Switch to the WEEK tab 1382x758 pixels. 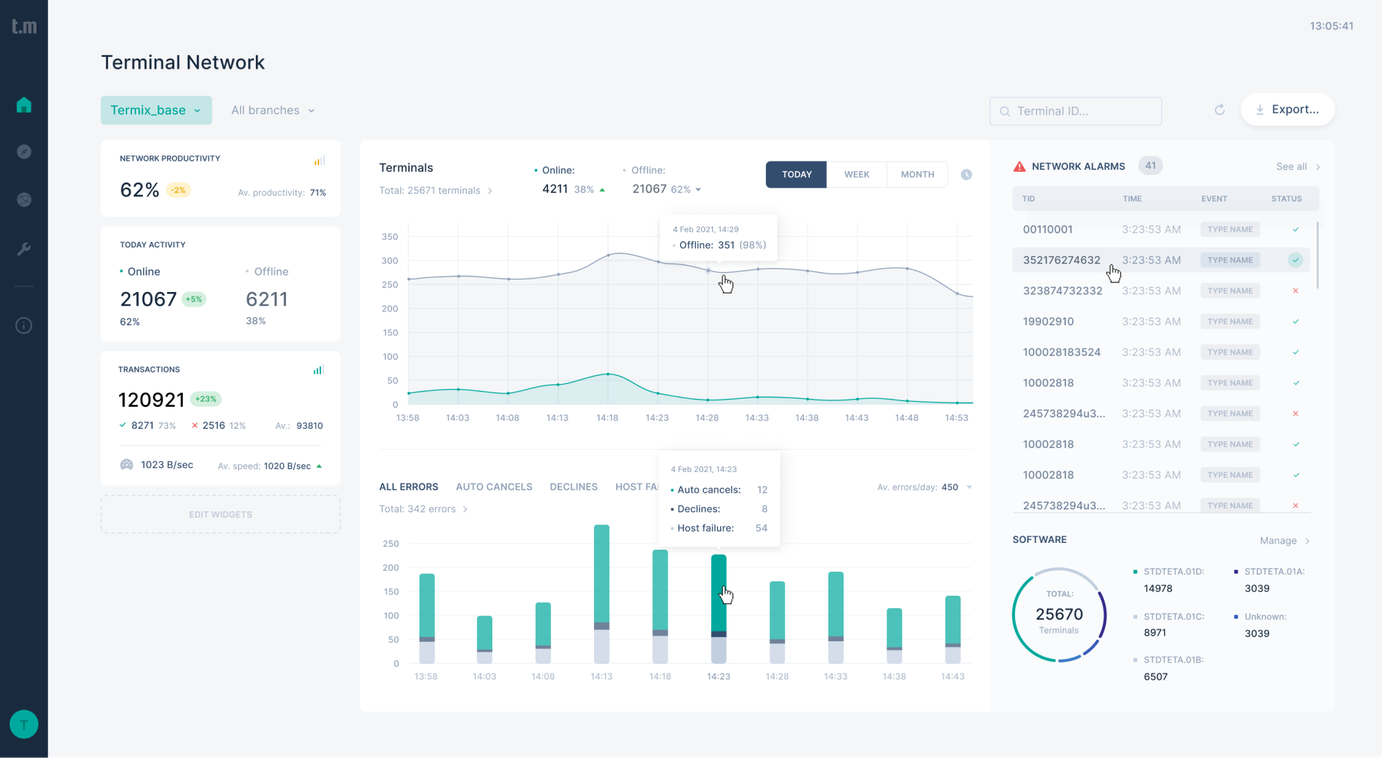click(857, 174)
